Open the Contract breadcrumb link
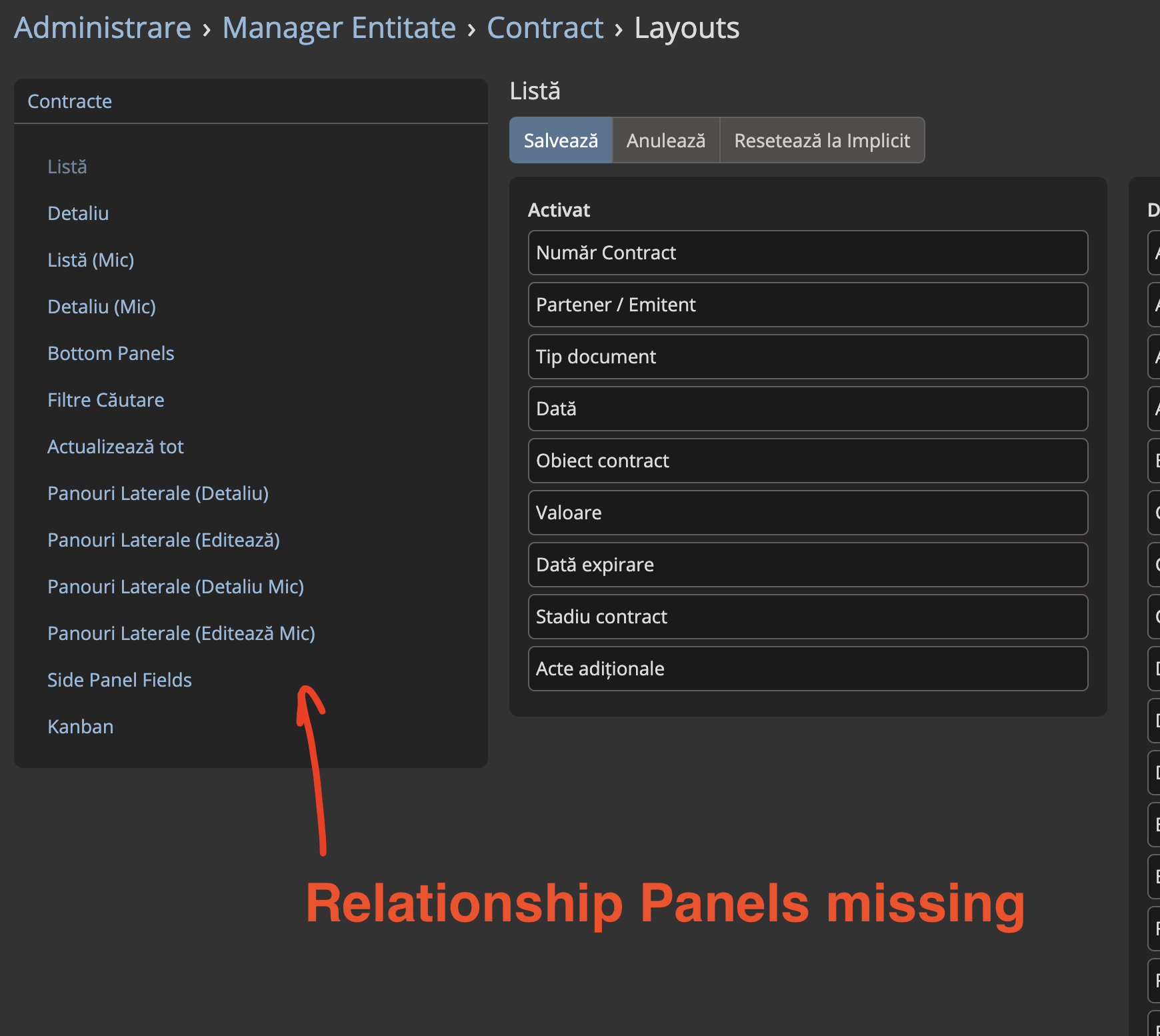 [545, 28]
